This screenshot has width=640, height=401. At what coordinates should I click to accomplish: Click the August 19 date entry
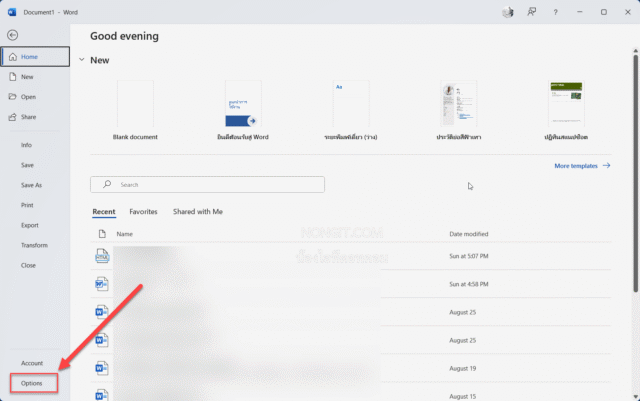tap(462, 368)
